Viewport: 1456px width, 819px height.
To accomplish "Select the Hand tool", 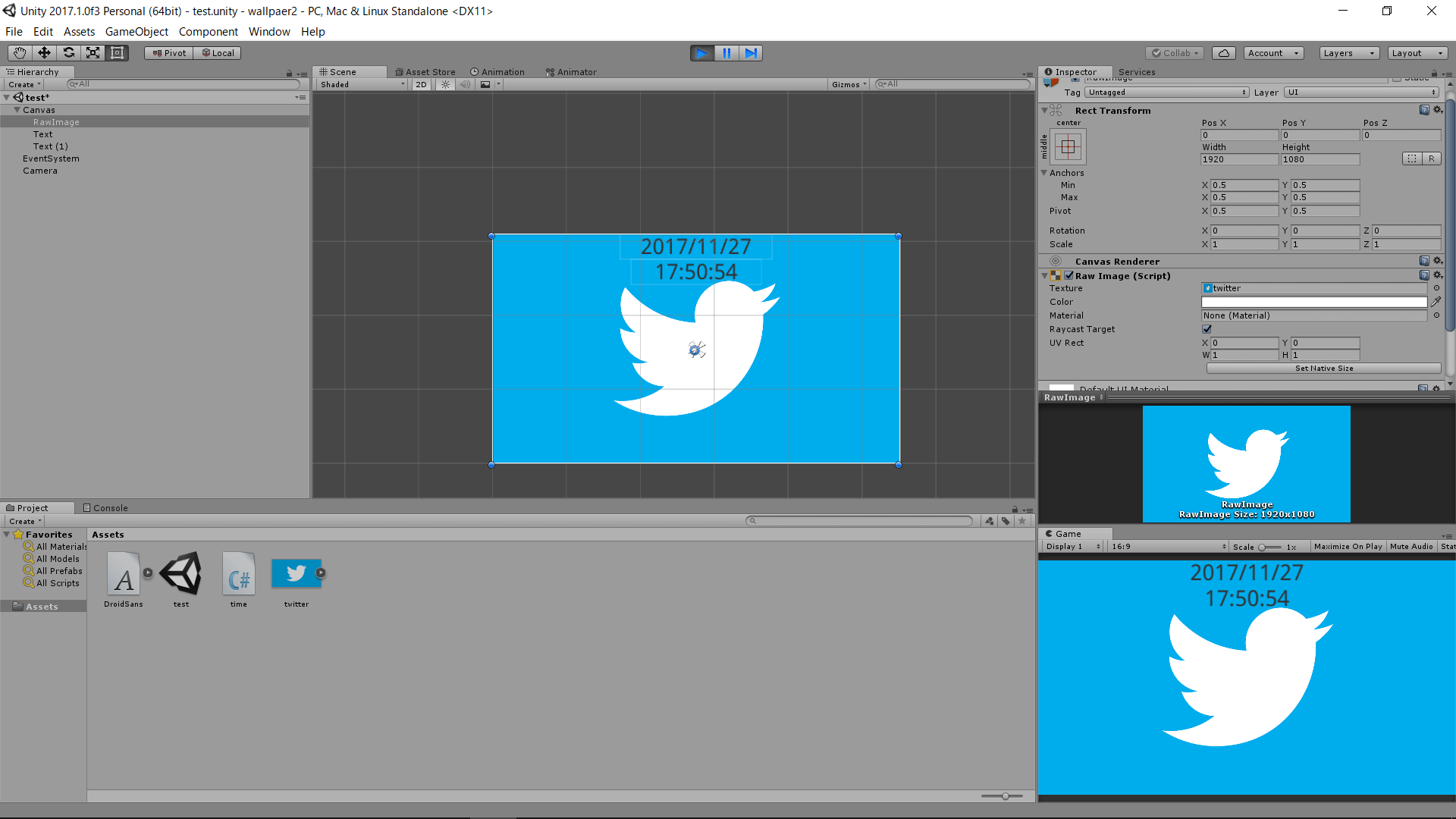I will pos(20,53).
